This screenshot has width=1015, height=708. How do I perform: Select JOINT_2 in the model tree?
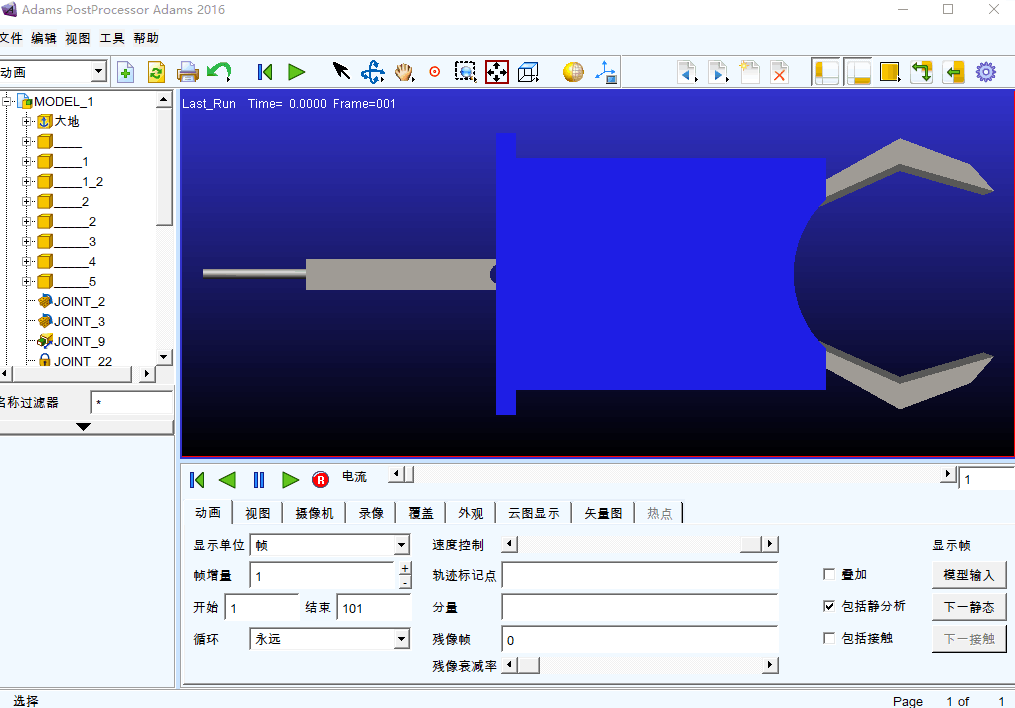79,302
